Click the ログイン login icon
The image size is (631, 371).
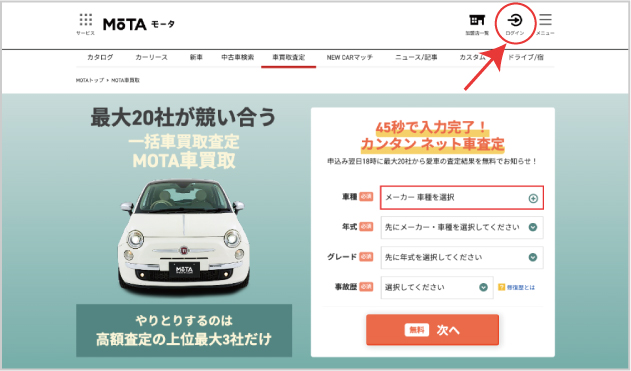[515, 20]
